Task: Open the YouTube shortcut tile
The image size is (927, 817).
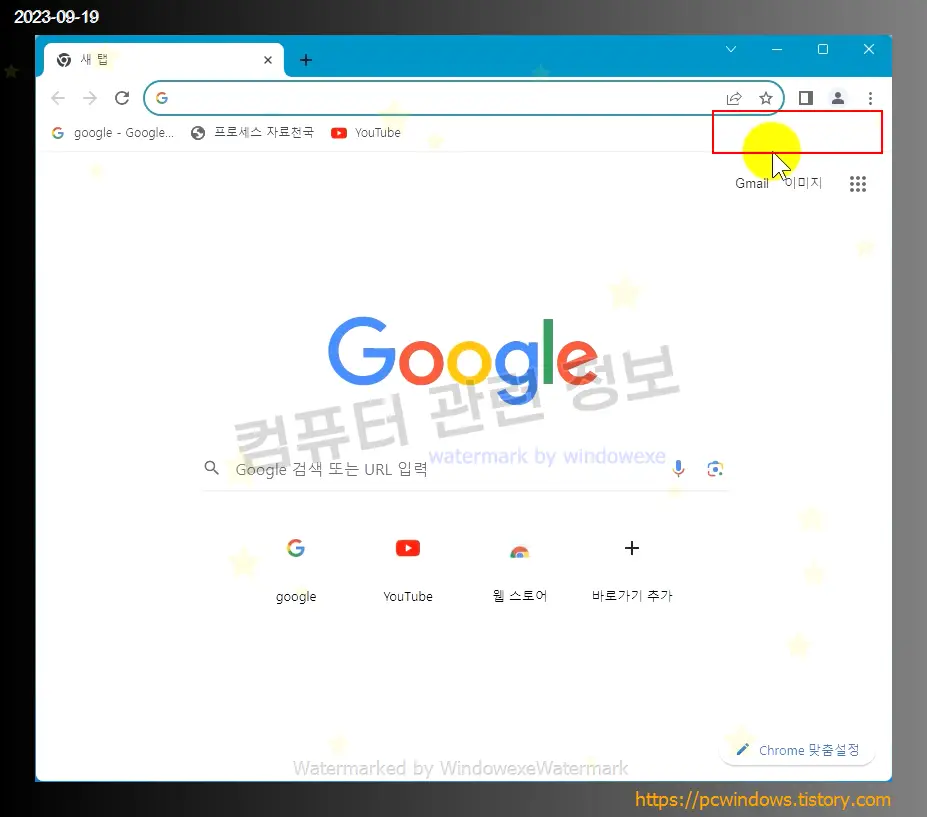Action: [408, 568]
